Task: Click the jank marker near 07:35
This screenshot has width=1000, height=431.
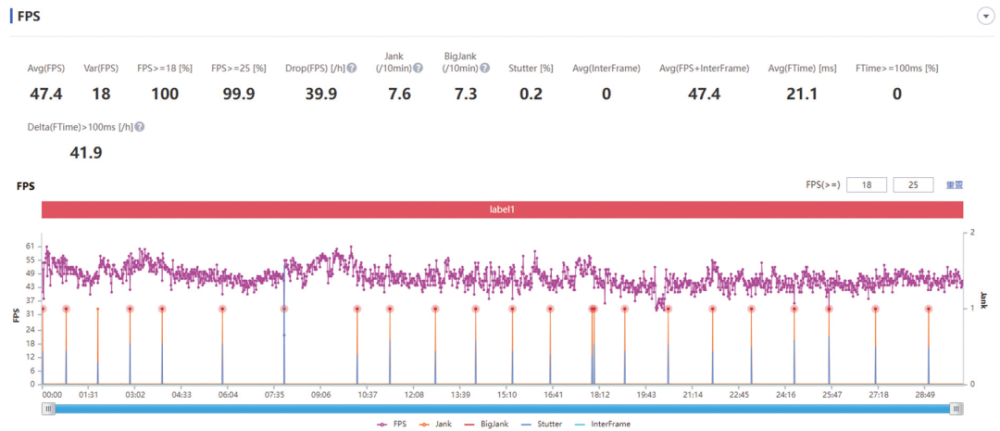Action: (284, 309)
